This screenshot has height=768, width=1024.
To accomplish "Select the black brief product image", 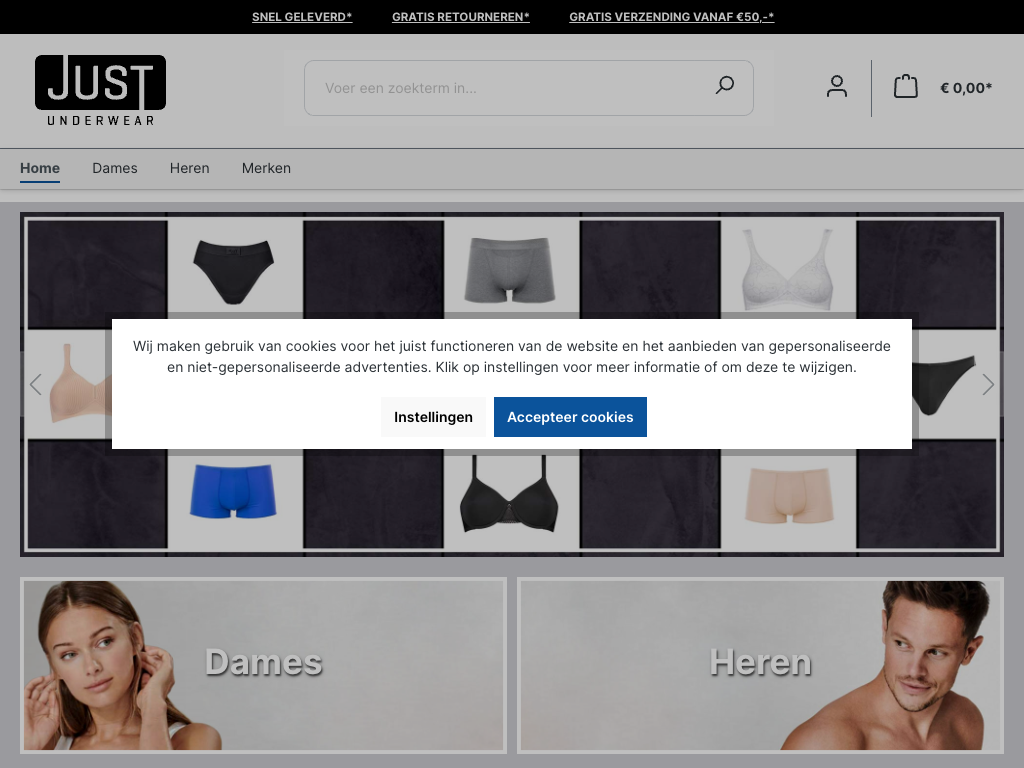I will pyautogui.click(x=233, y=272).
